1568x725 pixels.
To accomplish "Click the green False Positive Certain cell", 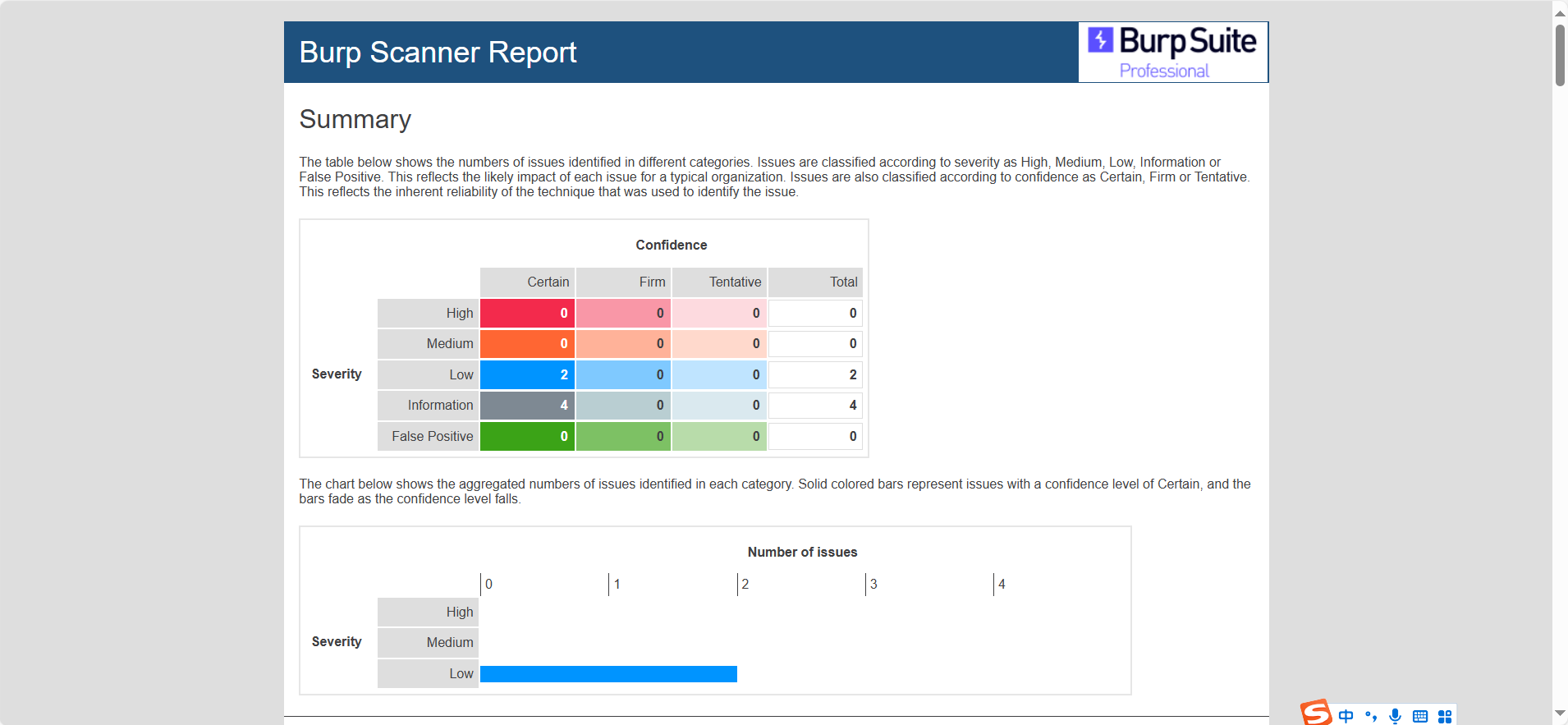I will [x=527, y=436].
